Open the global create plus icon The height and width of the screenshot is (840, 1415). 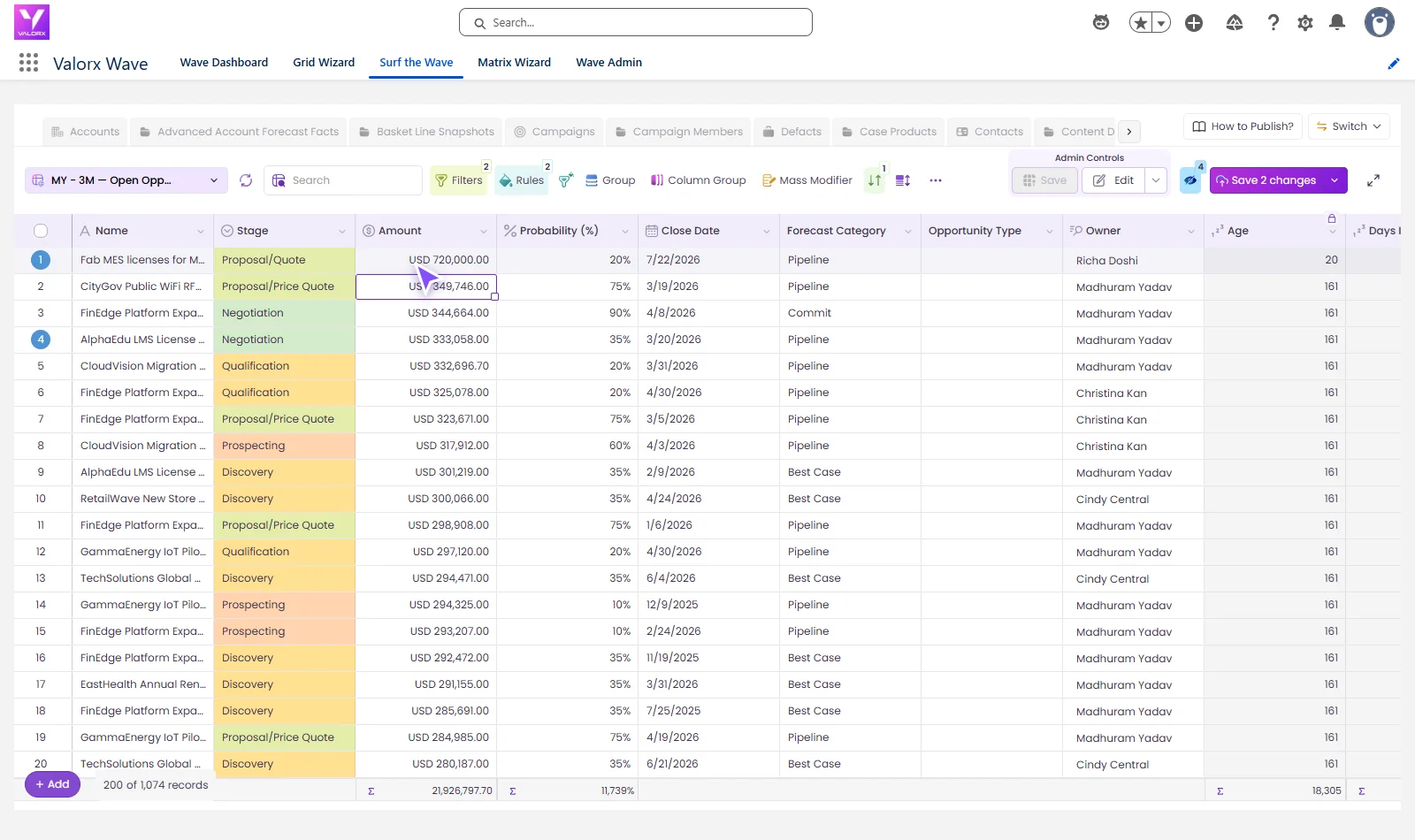(x=1194, y=23)
